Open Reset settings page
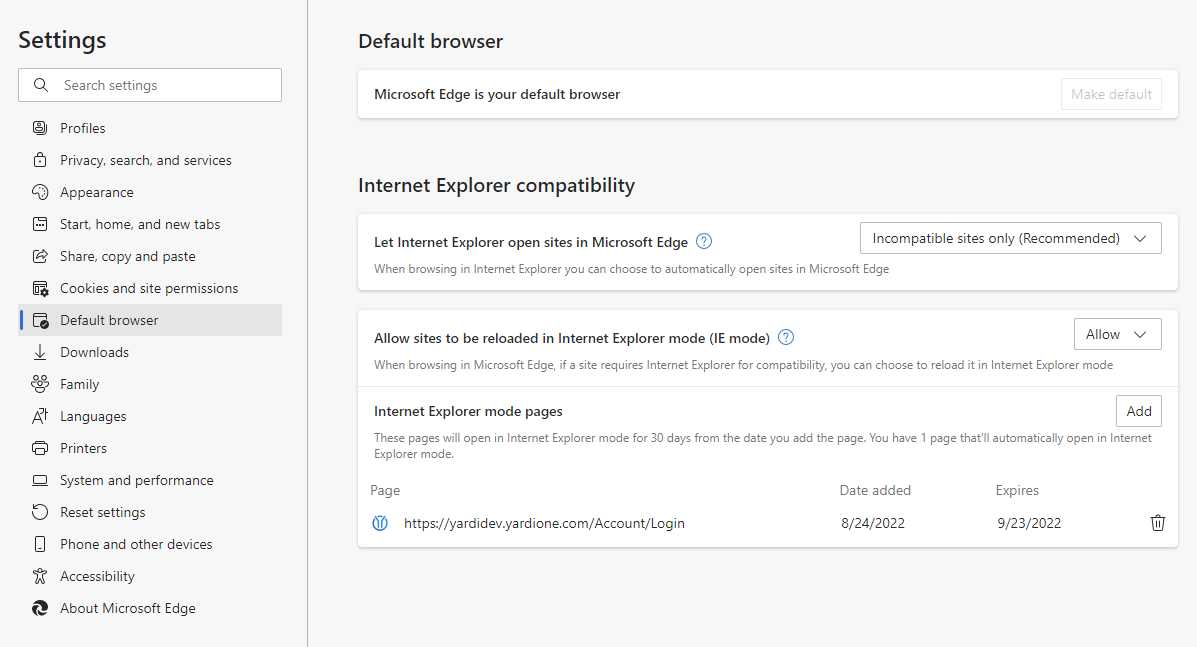Viewport: 1197px width, 647px height. [150, 512]
